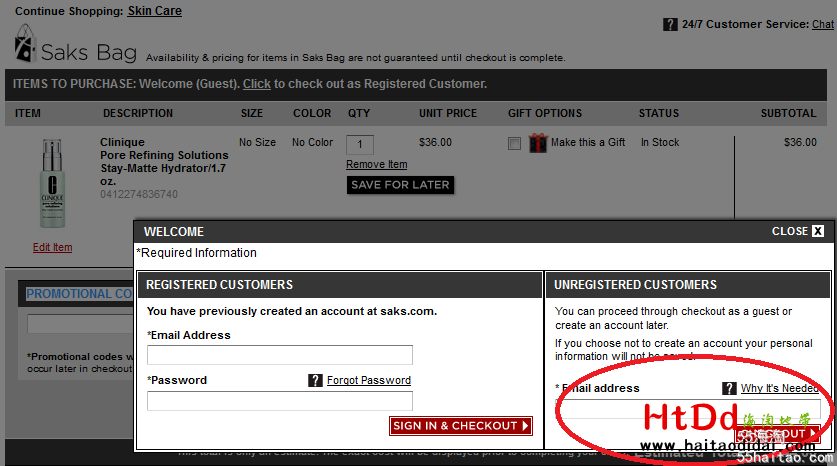Focus the promotional code input field
Image resolution: width=837 pixels, height=466 pixels.
tap(80, 323)
